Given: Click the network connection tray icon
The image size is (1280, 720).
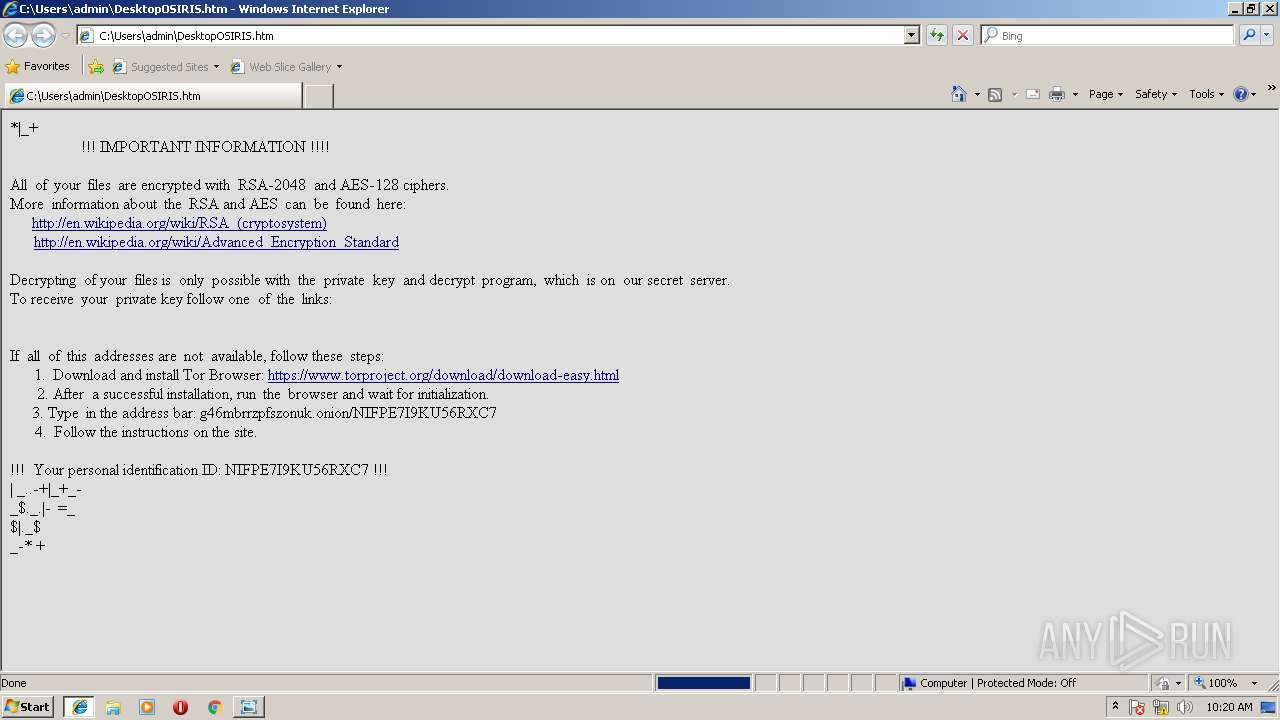Looking at the screenshot, I should pyautogui.click(x=1161, y=707).
